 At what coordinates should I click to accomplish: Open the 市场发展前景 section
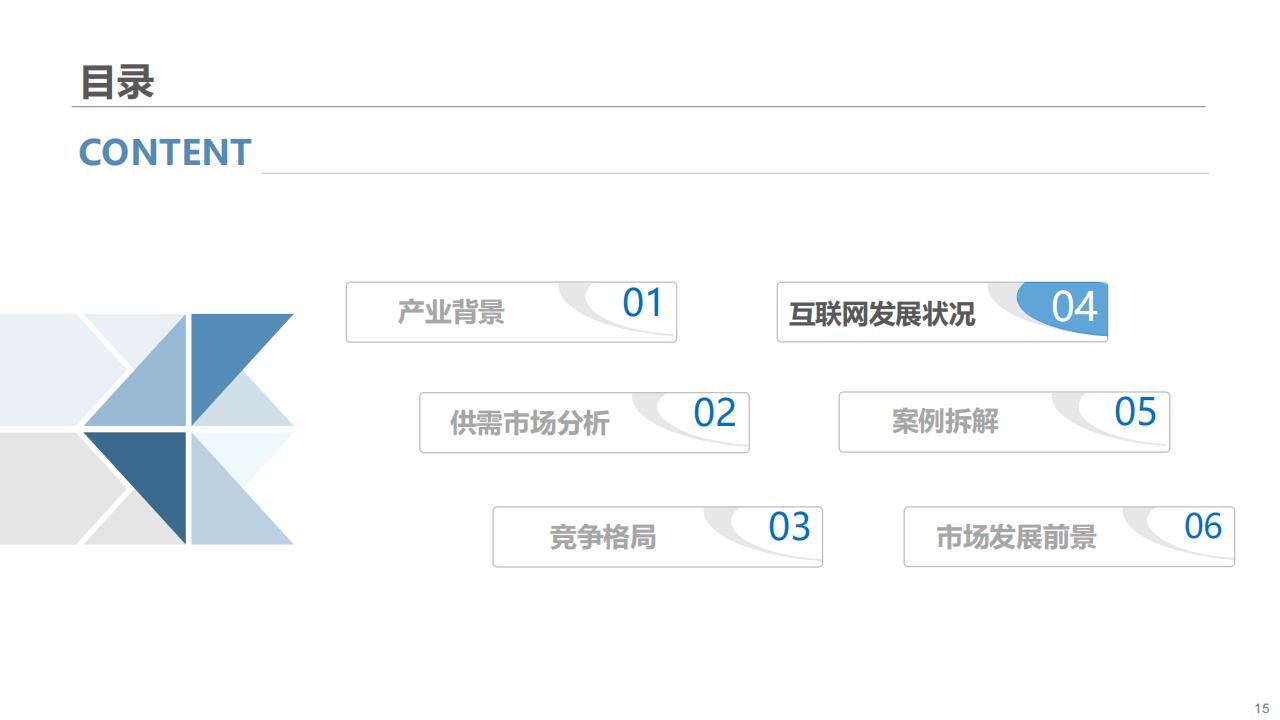(1016, 538)
